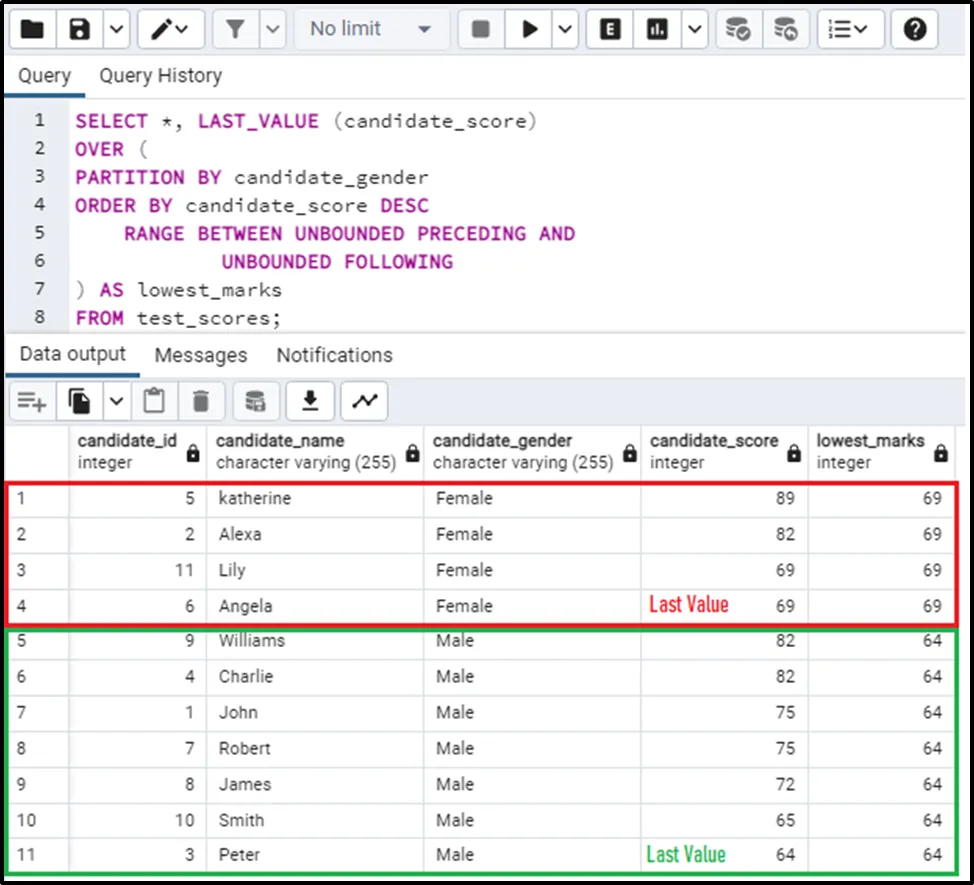Image resolution: width=974 pixels, height=885 pixels.
Task: Expand the dropdown arrow next to Execute
Action: point(565,30)
